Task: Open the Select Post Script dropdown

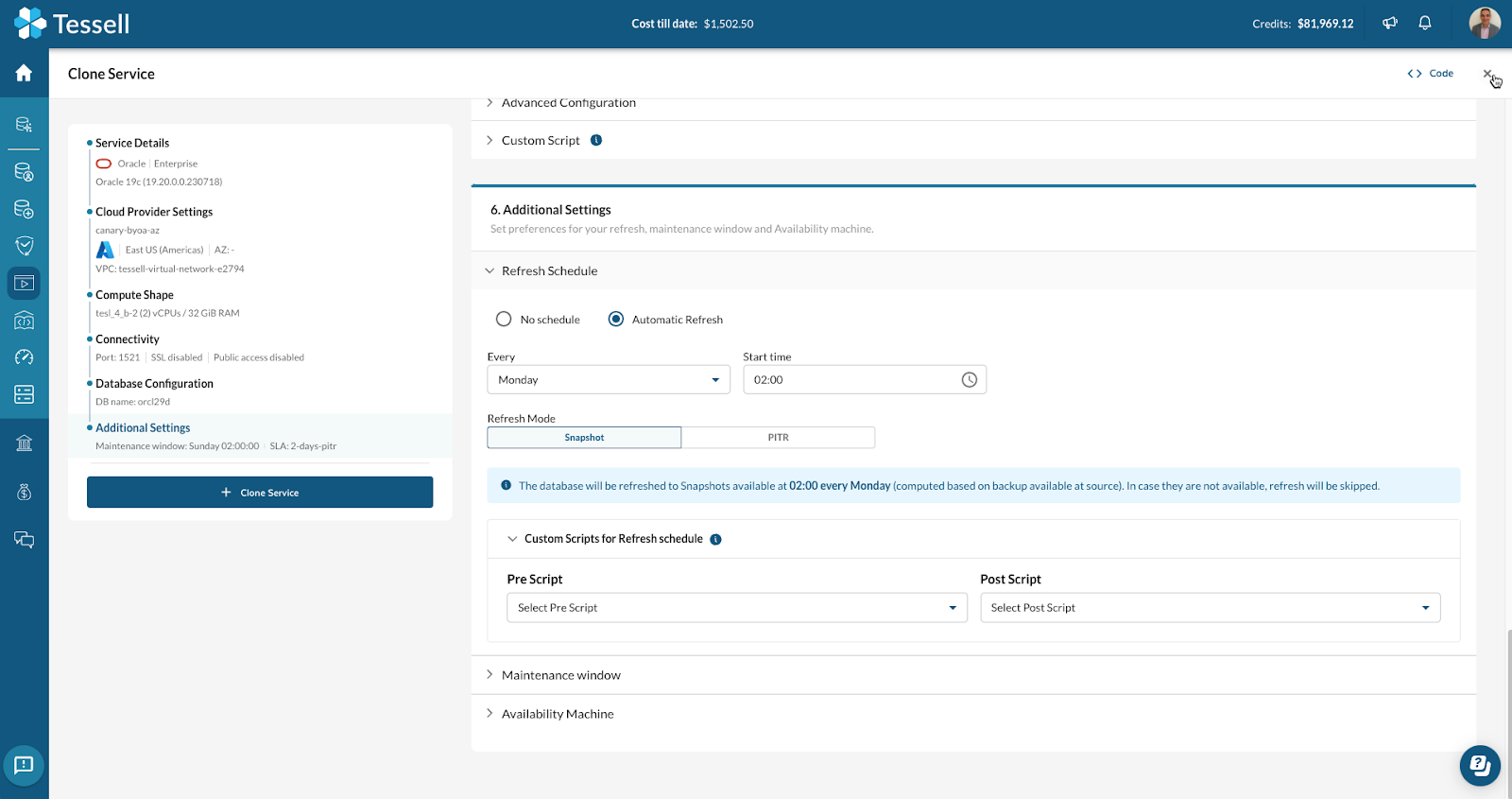Action: point(1211,608)
